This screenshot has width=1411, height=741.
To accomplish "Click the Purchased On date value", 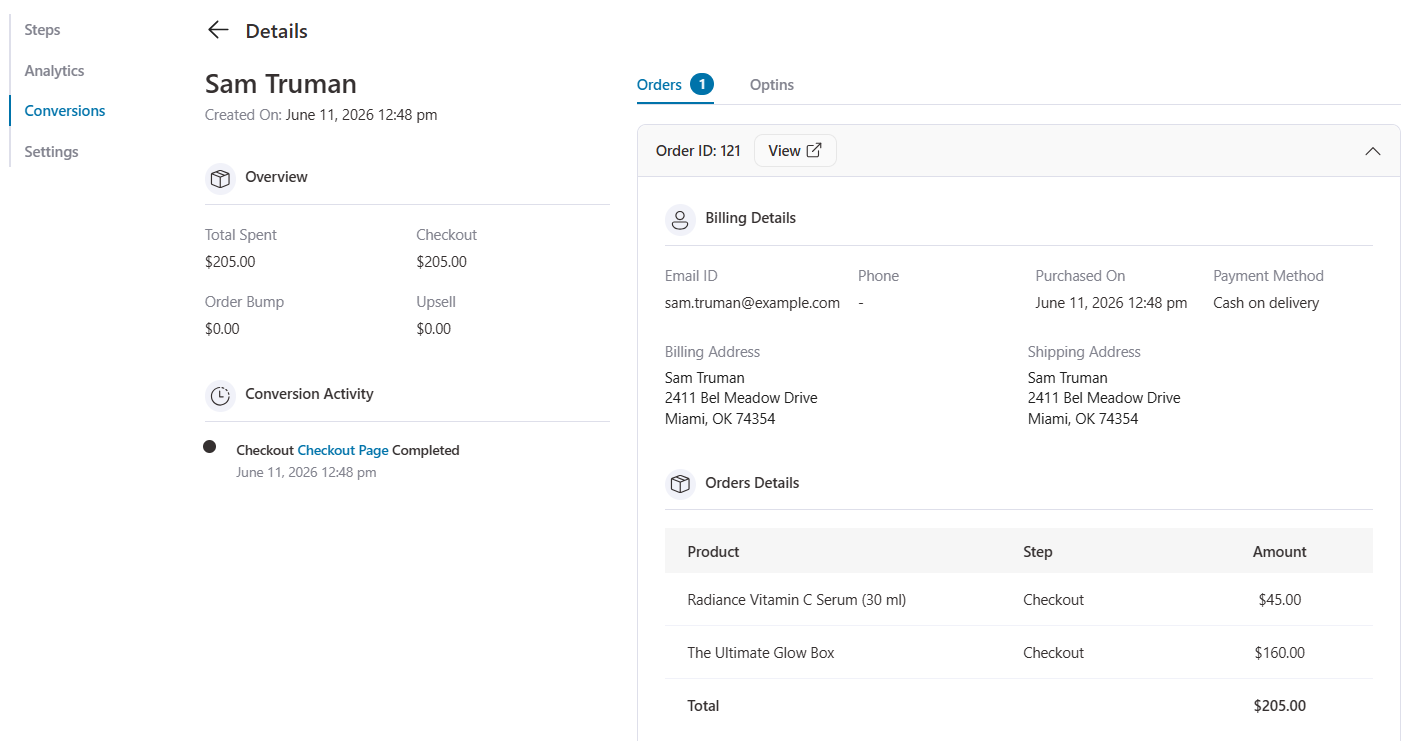I will pyautogui.click(x=1111, y=303).
